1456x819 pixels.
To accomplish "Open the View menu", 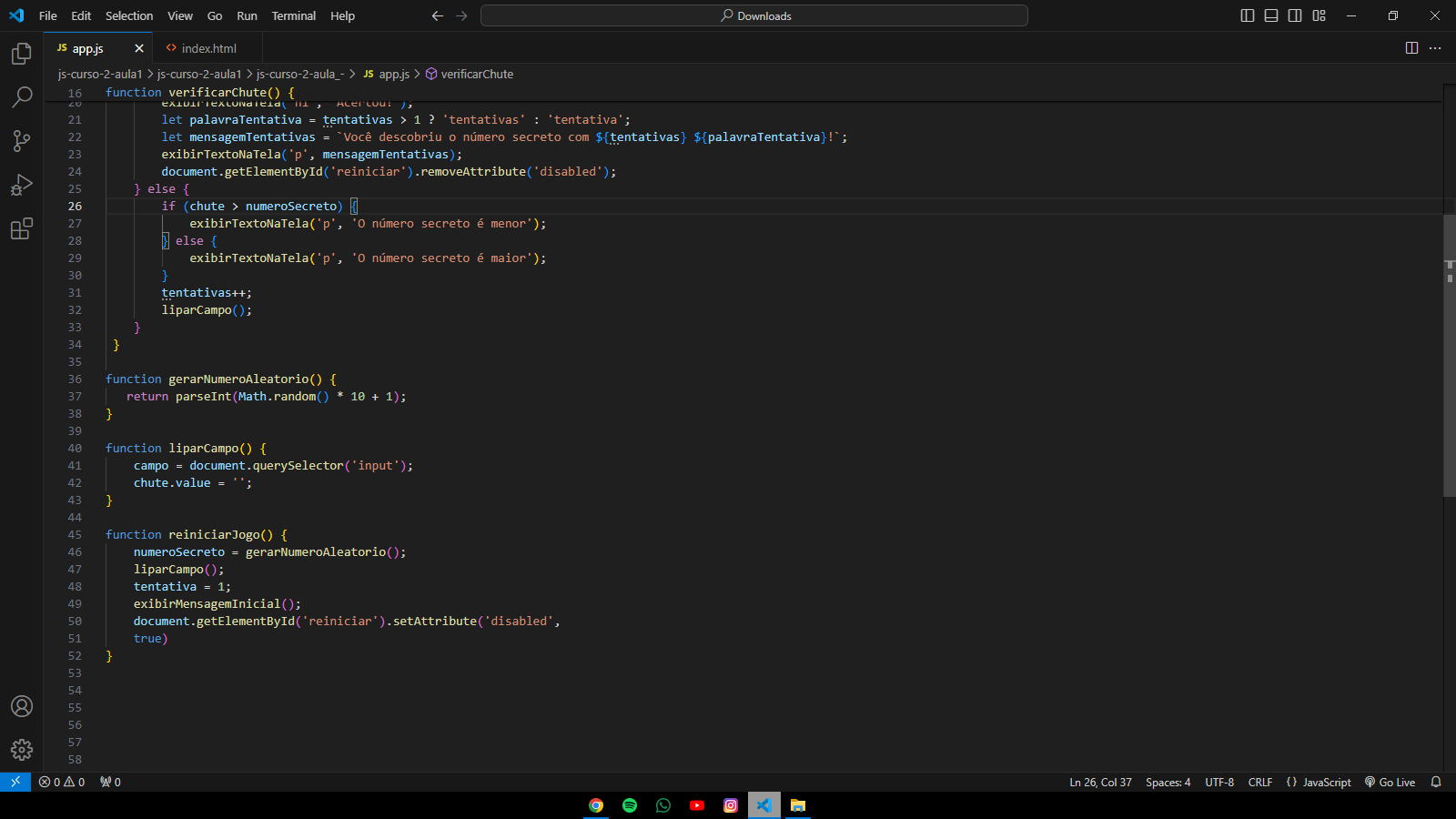I will (x=180, y=15).
